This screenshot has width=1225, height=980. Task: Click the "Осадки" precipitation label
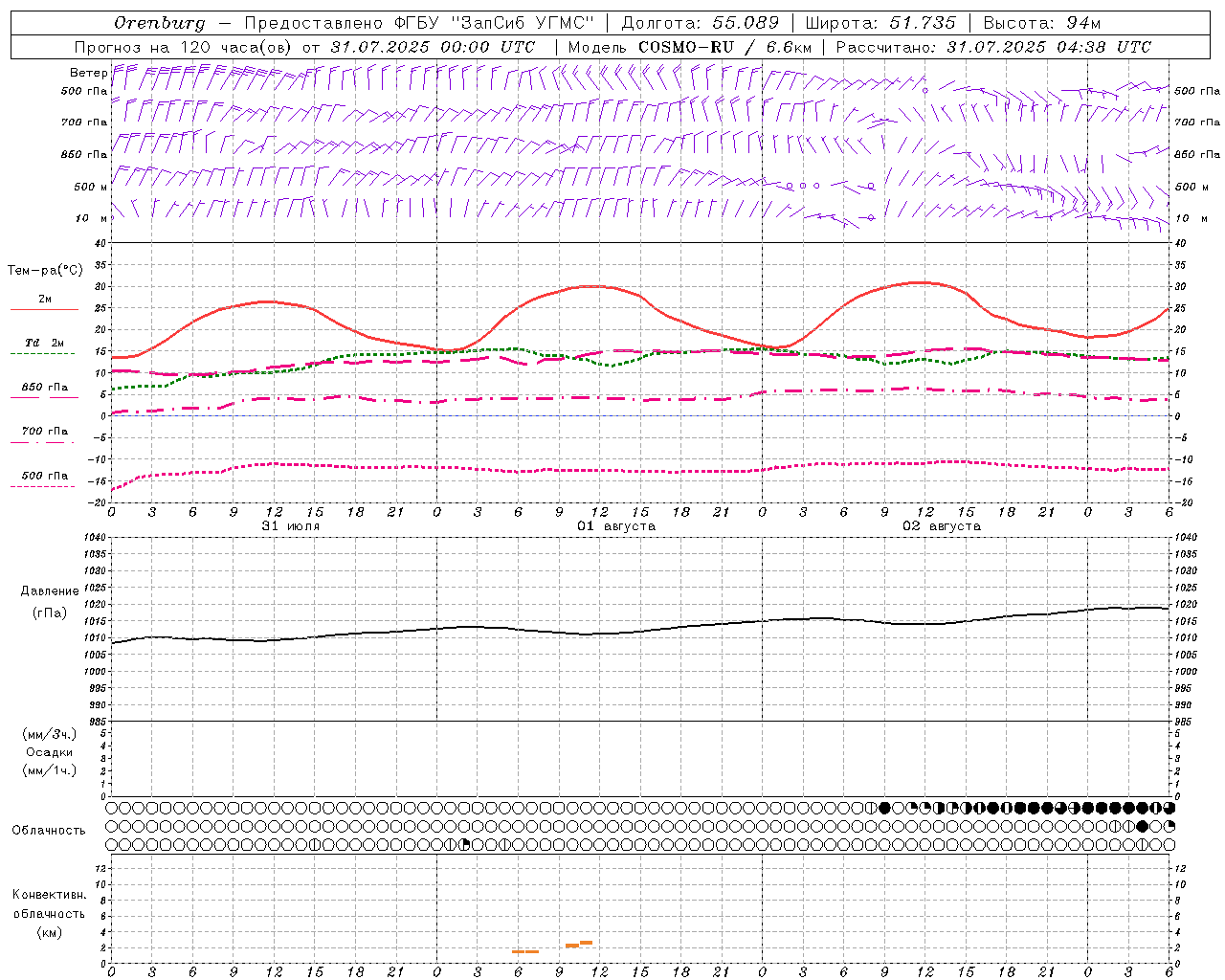coord(50,752)
